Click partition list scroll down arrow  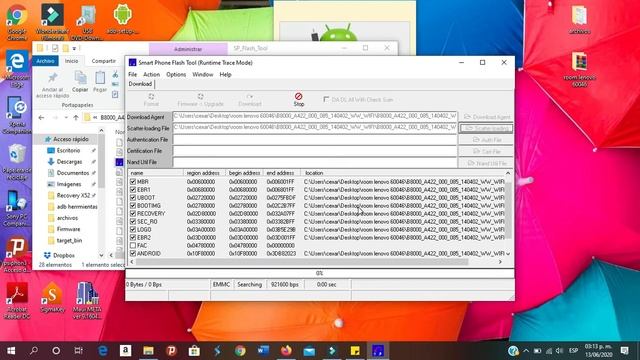pyautogui.click(x=508, y=254)
